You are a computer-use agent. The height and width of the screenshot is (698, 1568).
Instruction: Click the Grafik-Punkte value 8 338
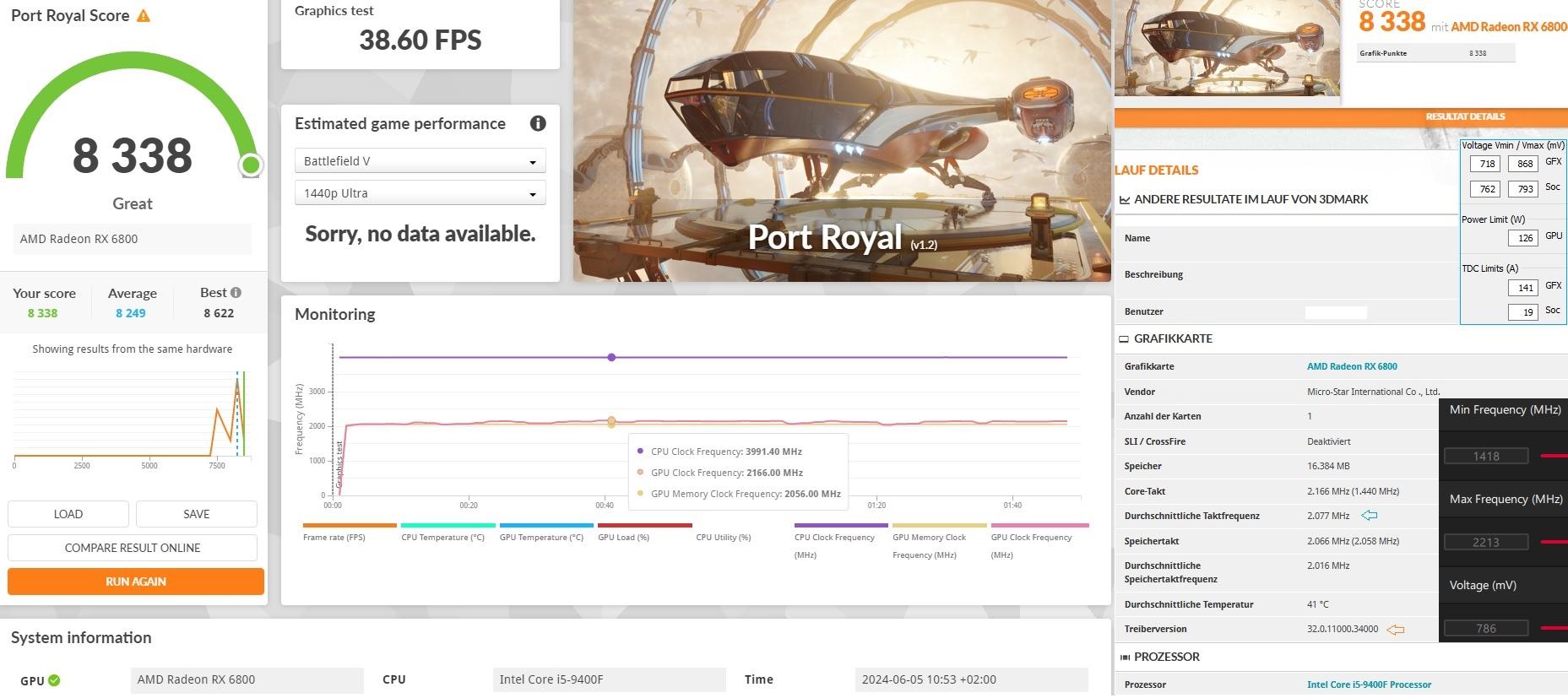[x=1478, y=53]
